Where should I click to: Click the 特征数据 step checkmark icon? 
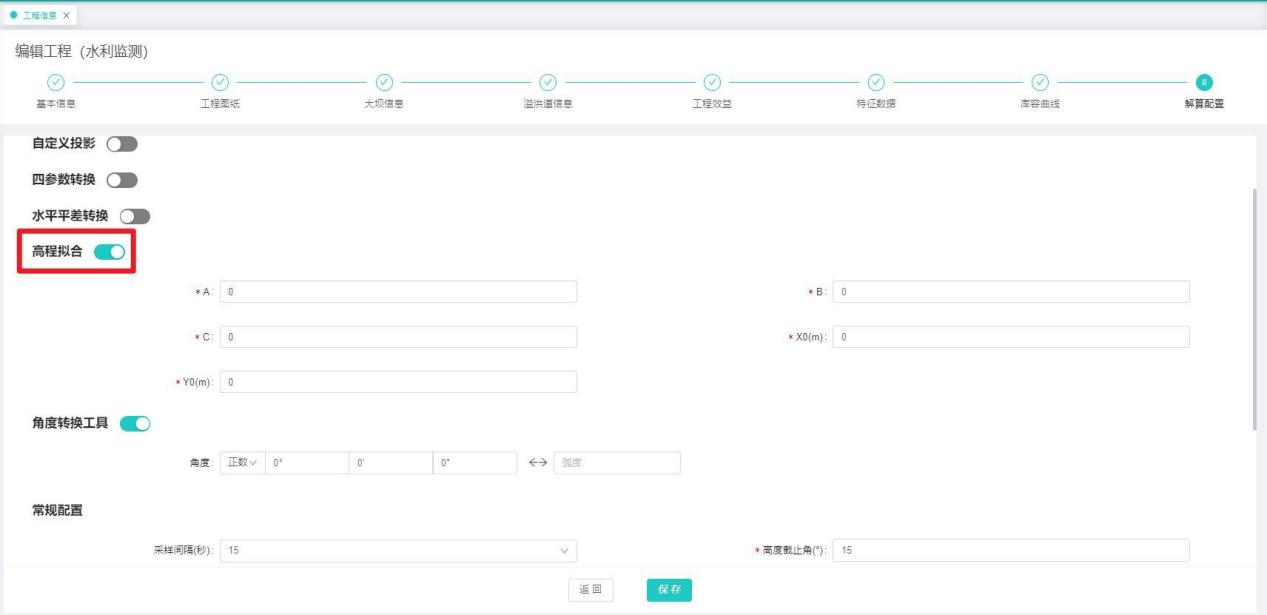tap(876, 82)
